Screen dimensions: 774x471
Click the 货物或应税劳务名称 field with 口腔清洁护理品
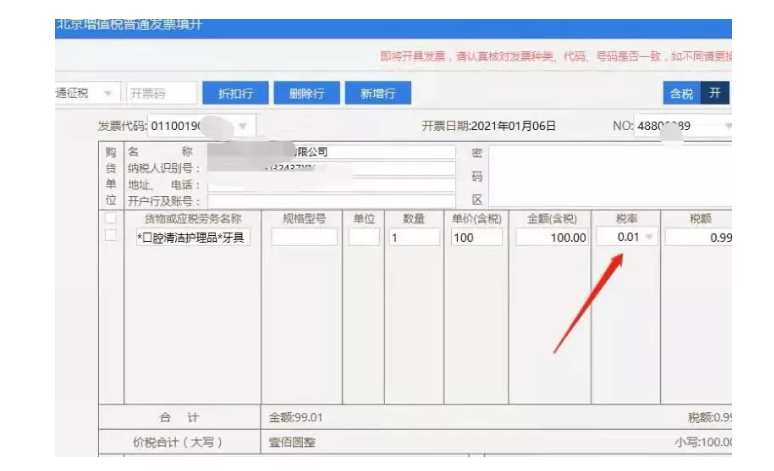coord(193,237)
